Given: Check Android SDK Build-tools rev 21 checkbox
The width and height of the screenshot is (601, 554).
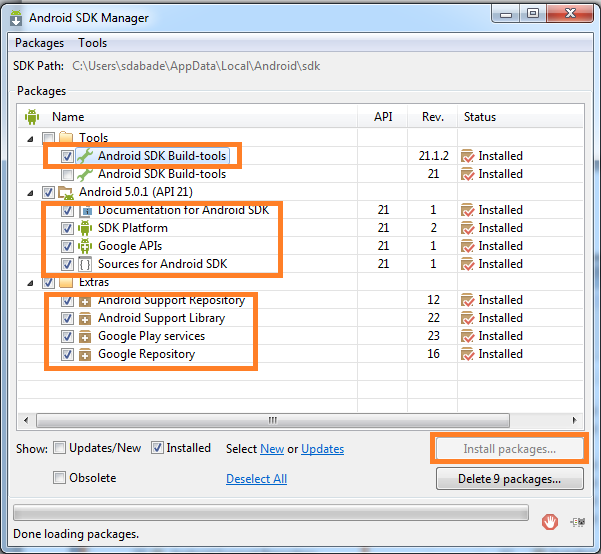Looking at the screenshot, I should 67,174.
